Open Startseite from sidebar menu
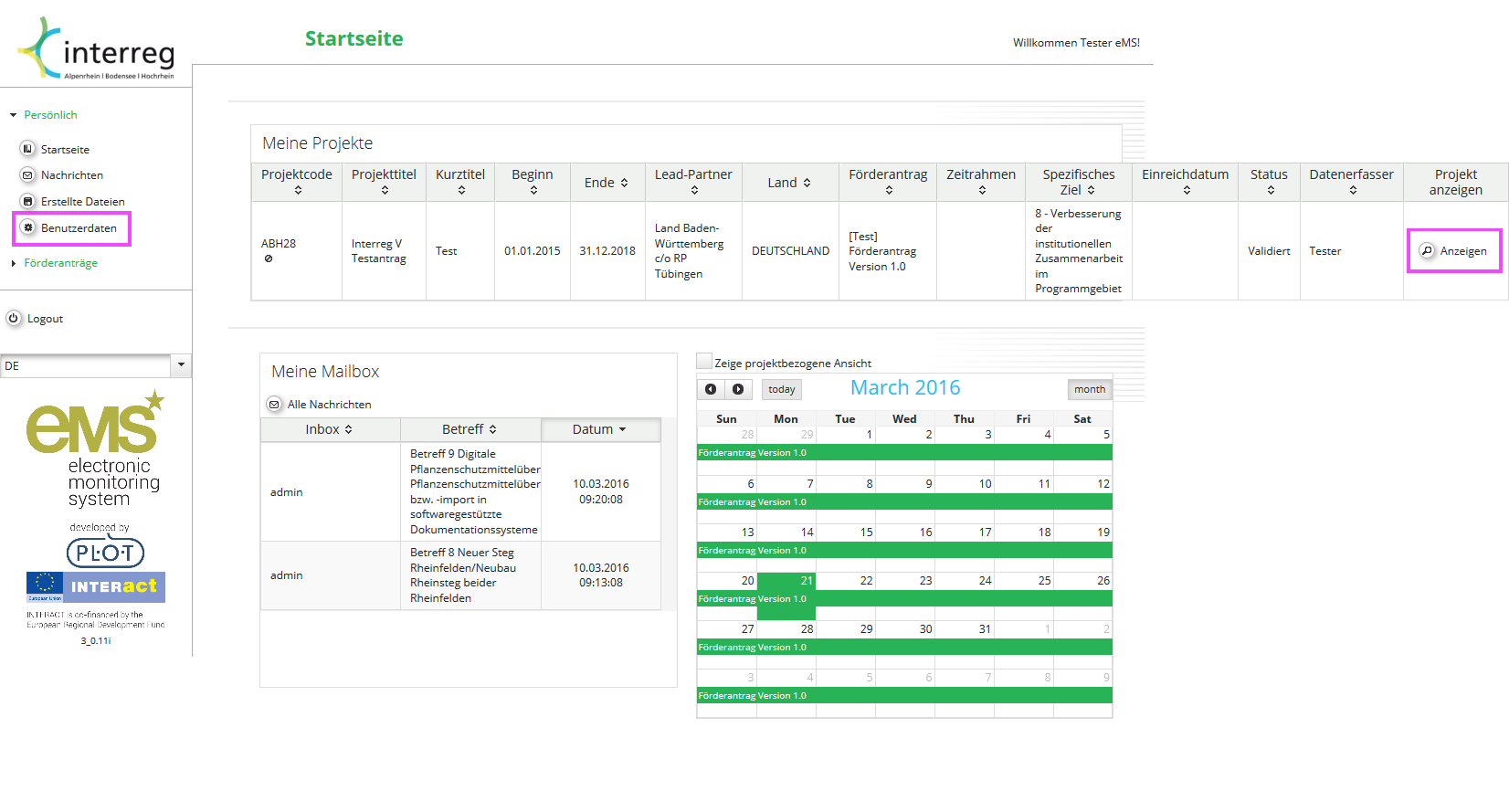 pyautogui.click(x=65, y=150)
